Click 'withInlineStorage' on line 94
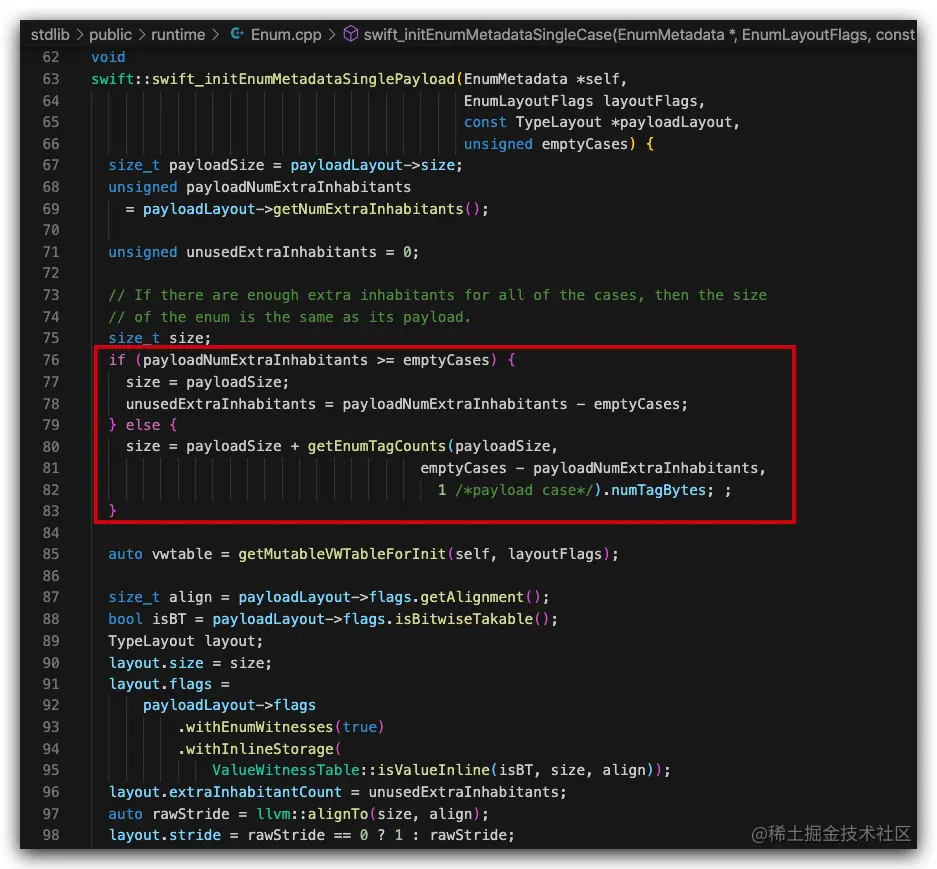The height and width of the screenshot is (869, 937). [x=259, y=749]
